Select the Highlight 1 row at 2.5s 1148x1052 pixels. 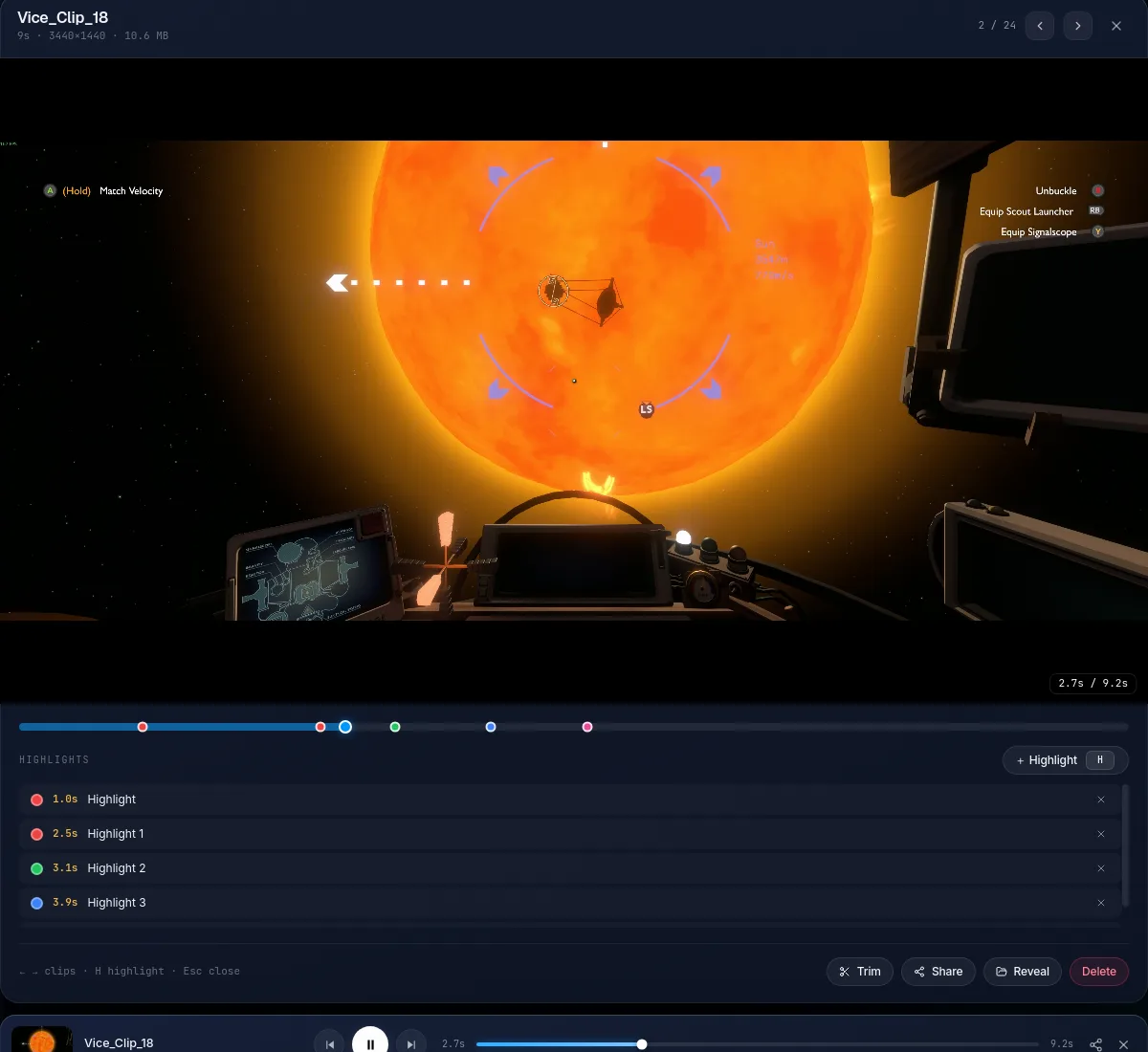[x=569, y=834]
